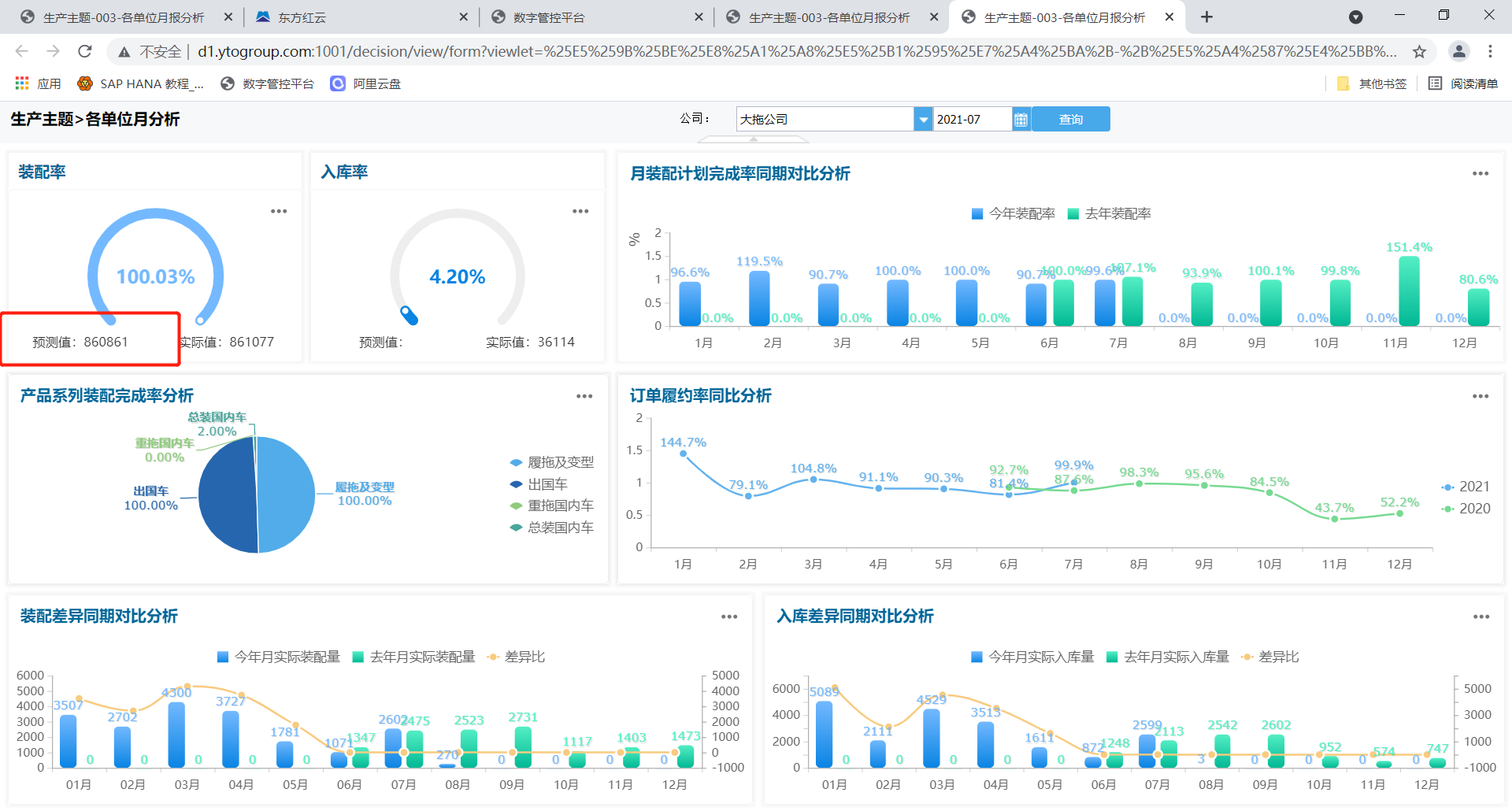Viewport: 1512px width, 811px height.
Task: Open the 其他书签 folder
Action: coord(1372,83)
